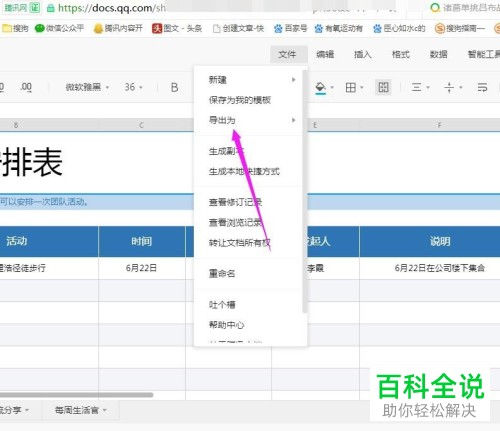The image size is (500, 431).
Task: Open the 微信公众平 bookmark
Action: click(59, 28)
